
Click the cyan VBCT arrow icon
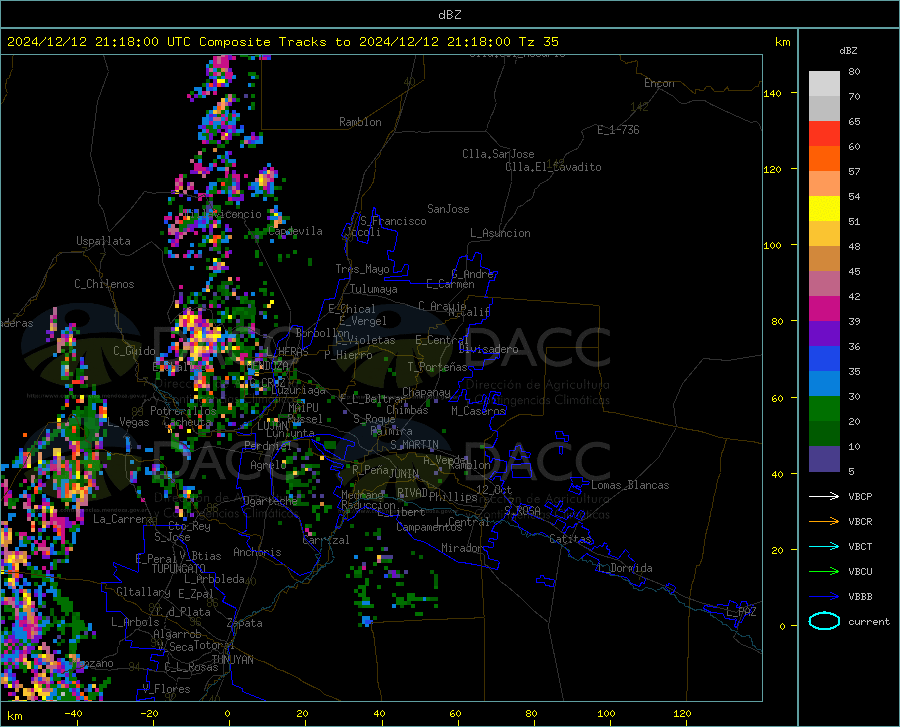[824, 546]
